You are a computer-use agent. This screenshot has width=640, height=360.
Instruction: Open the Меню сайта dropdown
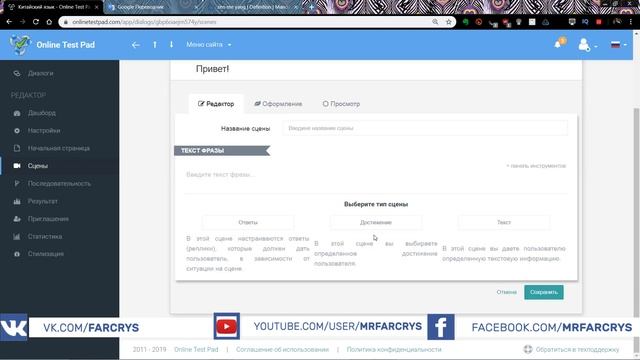tap(209, 44)
